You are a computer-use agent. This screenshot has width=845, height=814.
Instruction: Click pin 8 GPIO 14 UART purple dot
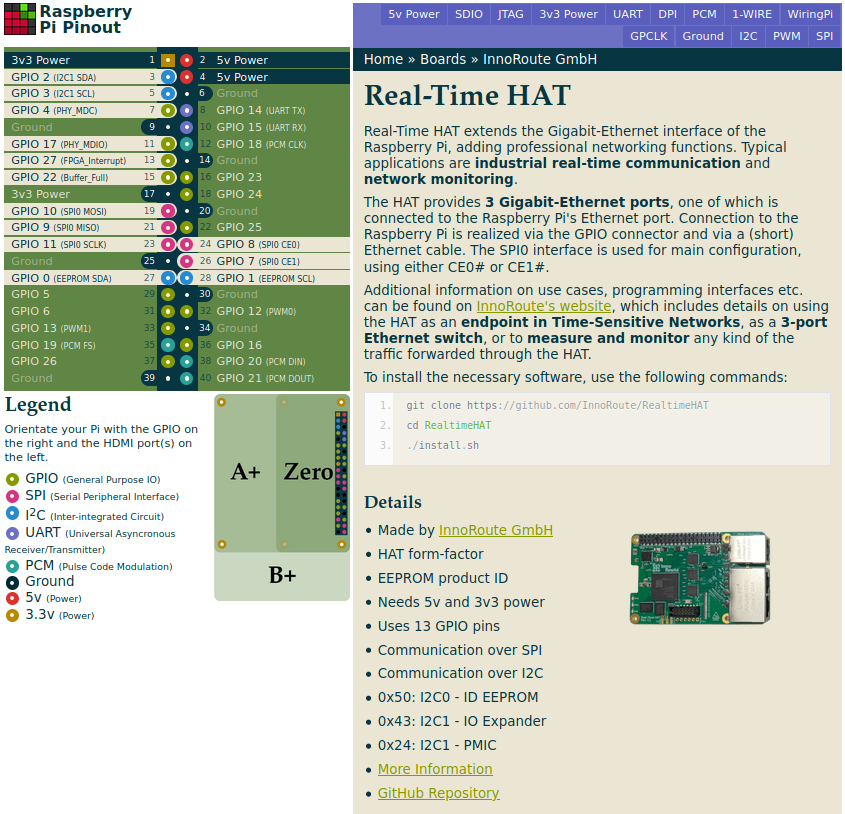click(186, 111)
